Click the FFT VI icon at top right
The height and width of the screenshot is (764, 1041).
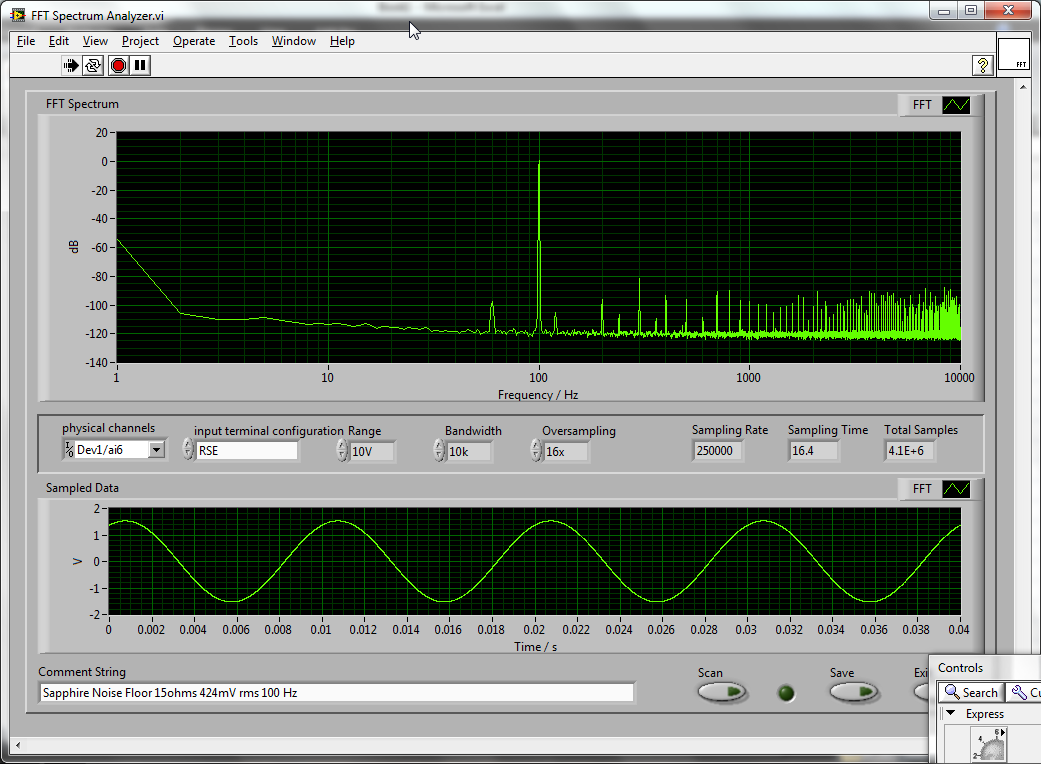coord(1014,54)
